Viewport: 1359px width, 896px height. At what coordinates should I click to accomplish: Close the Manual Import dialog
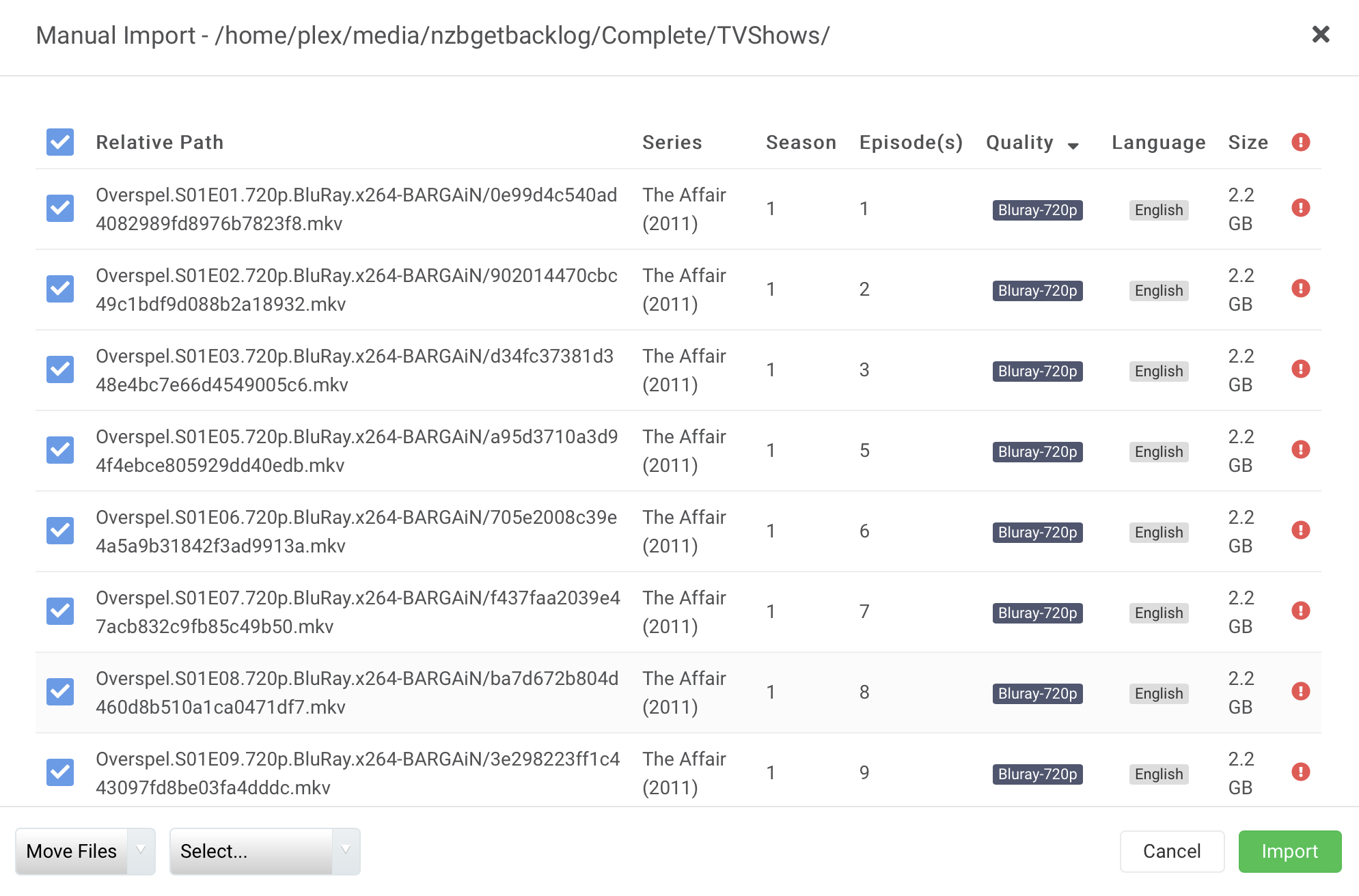[x=1321, y=35]
